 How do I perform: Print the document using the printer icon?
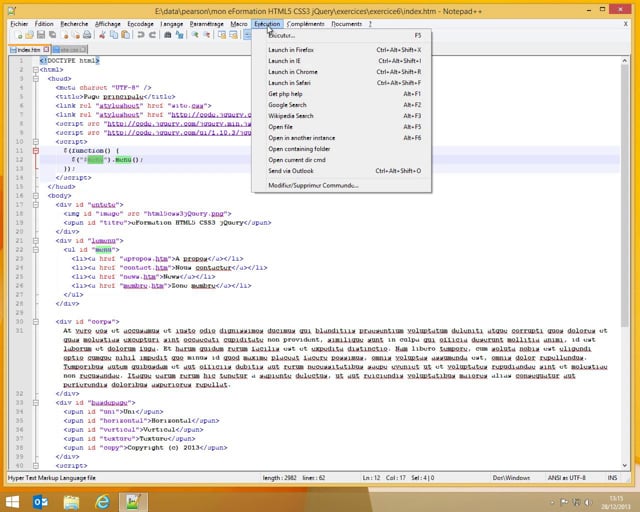[87, 35]
